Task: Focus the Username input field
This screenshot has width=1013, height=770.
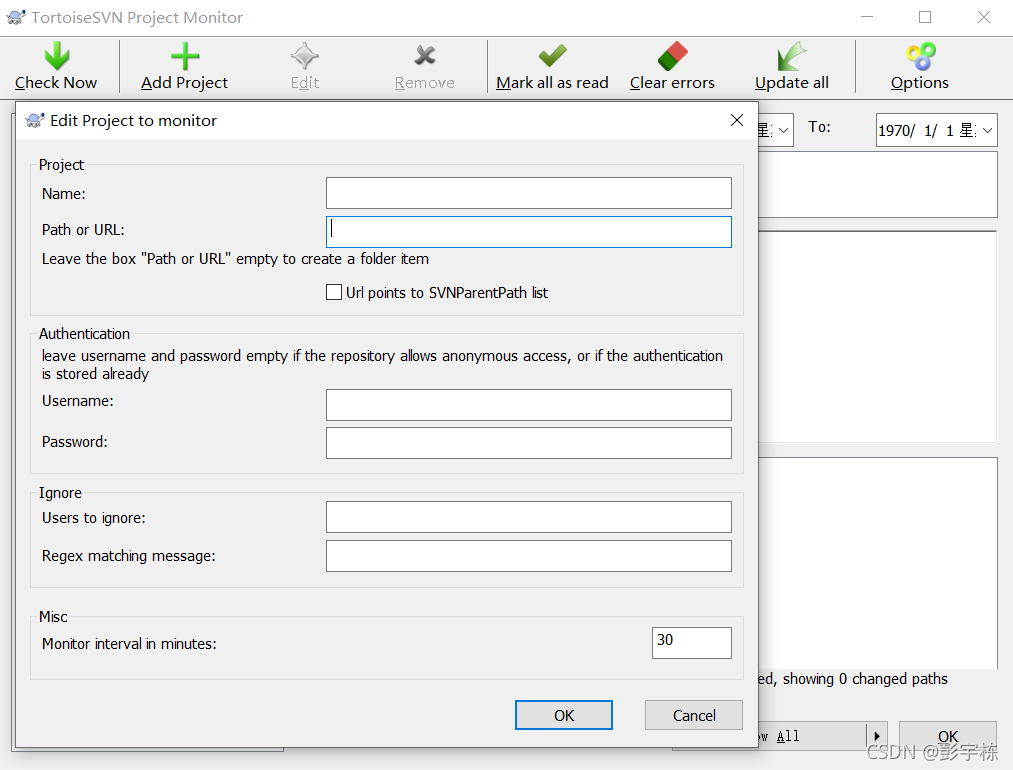Action: [528, 405]
